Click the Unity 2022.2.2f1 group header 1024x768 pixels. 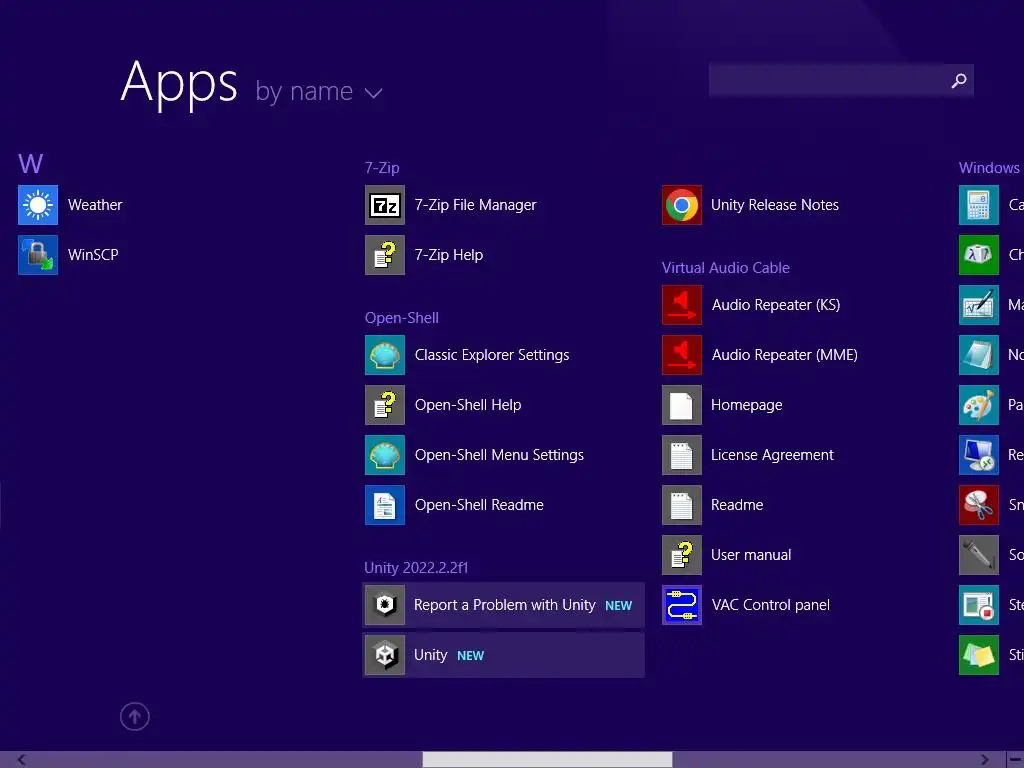416,568
